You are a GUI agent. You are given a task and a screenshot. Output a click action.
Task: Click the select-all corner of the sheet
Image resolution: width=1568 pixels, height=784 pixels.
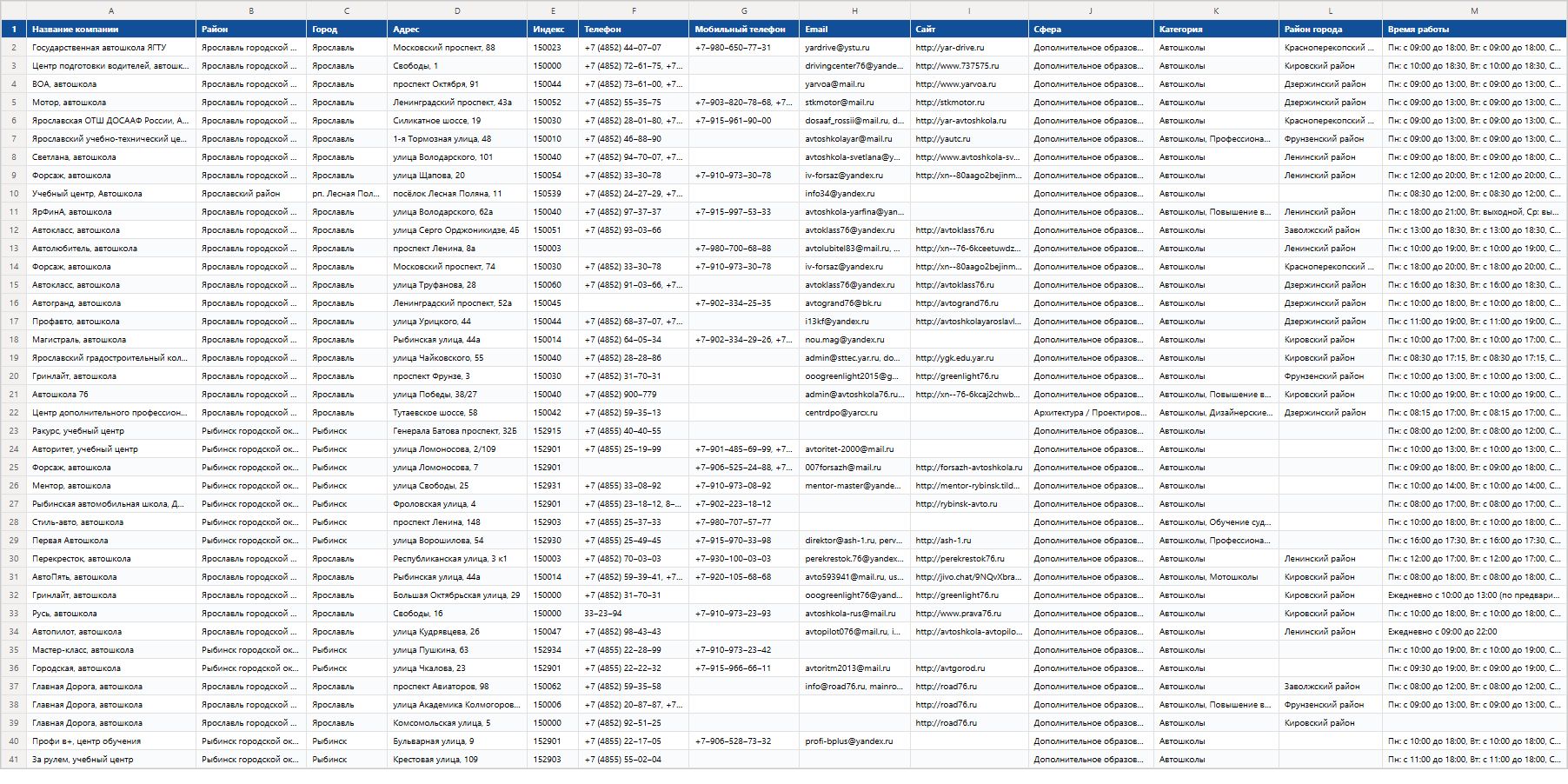tap(14, 10)
